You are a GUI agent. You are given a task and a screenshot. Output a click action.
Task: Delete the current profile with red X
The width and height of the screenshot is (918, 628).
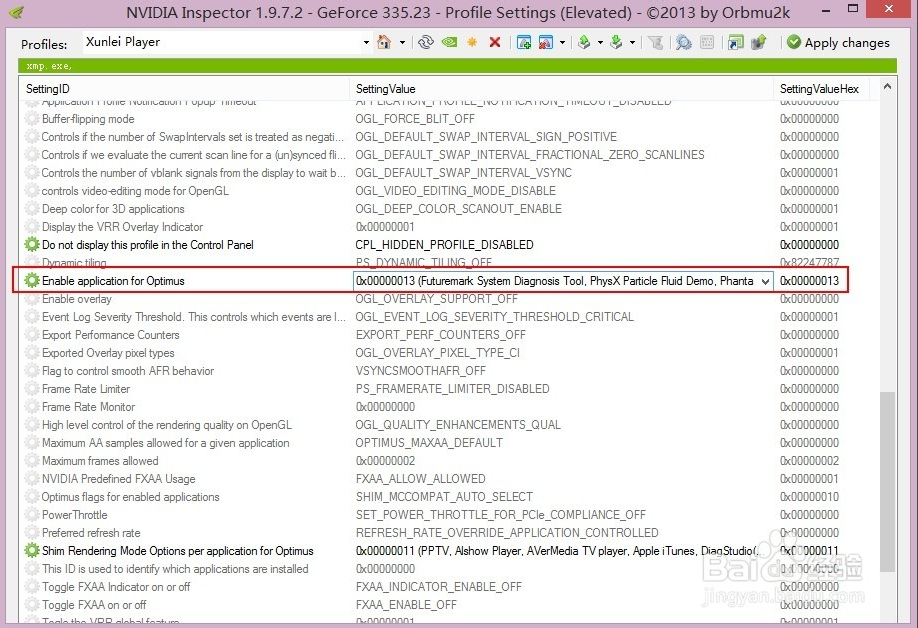pyautogui.click(x=495, y=42)
